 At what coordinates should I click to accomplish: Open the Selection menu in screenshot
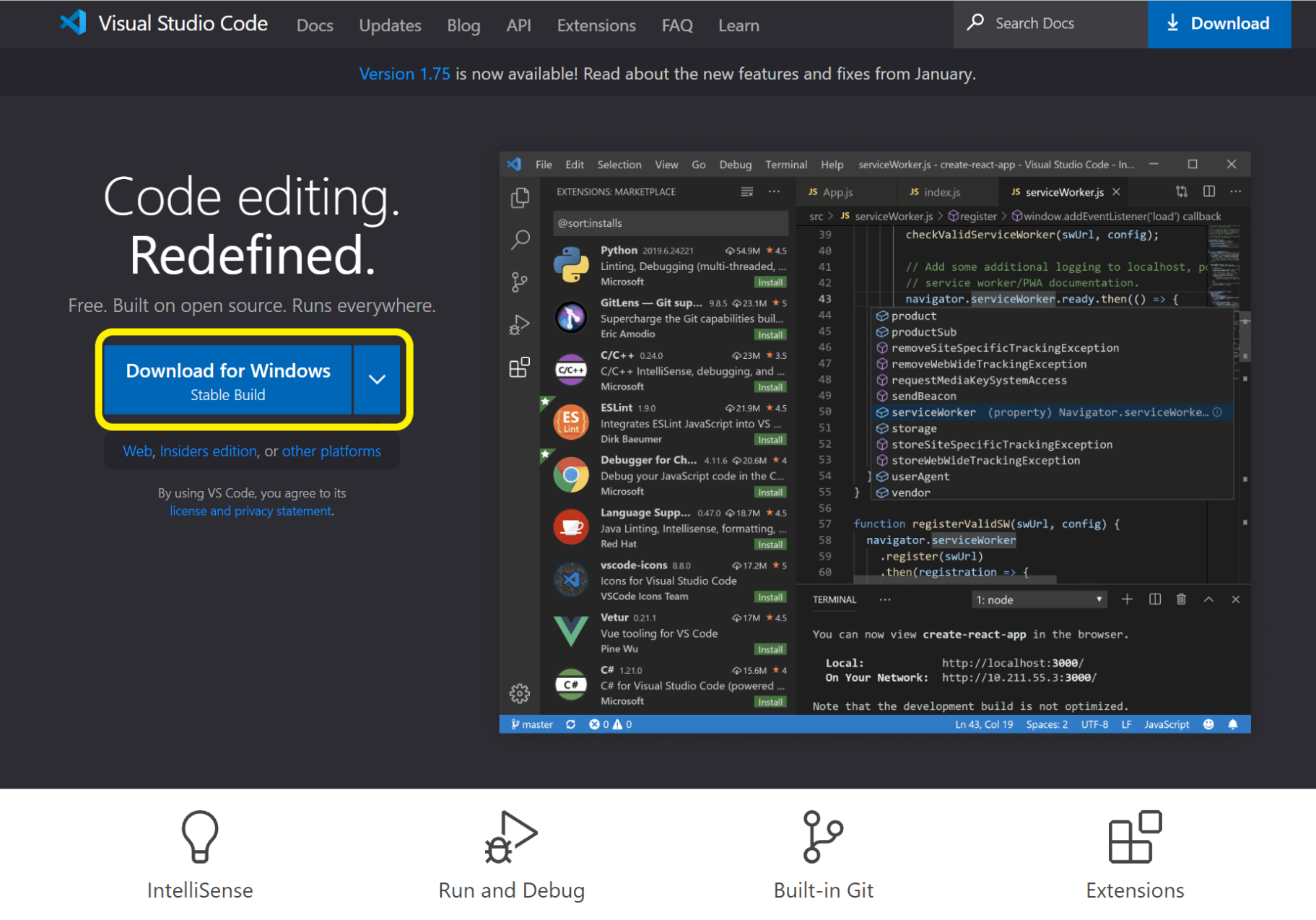pos(619,165)
